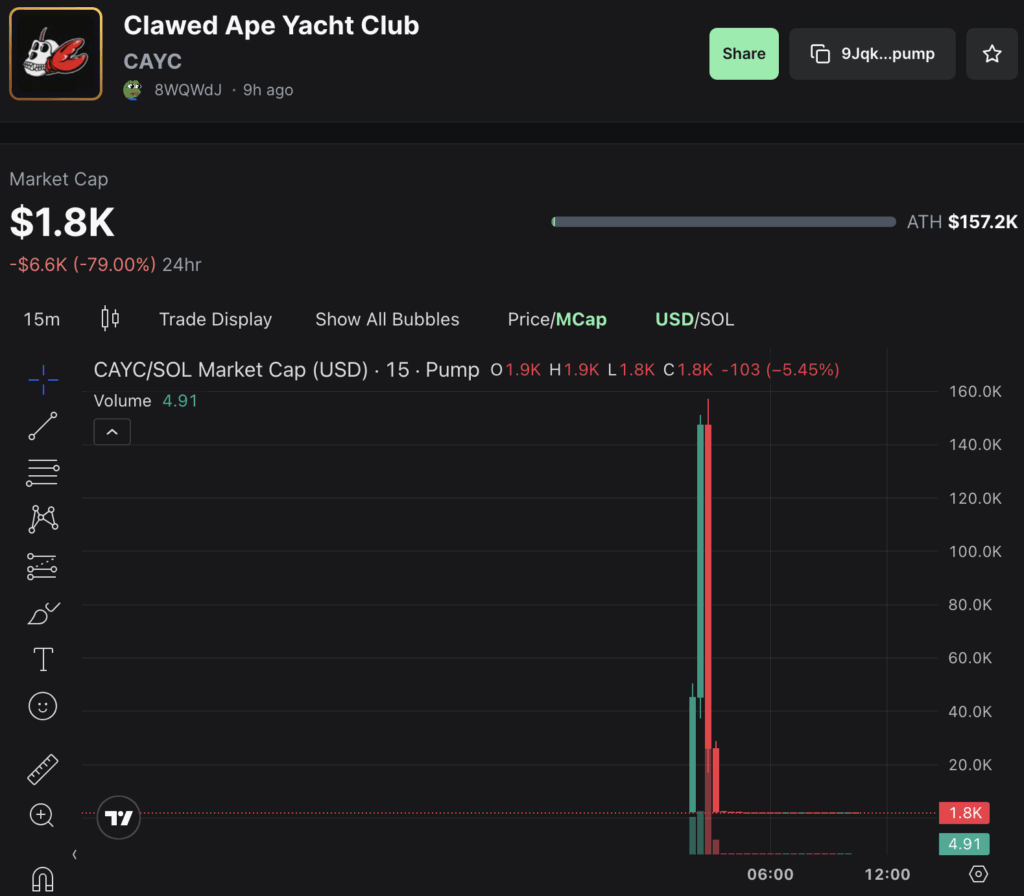Select the crosshair cursor tool
Viewport: 1024px width, 896px height.
[42, 379]
